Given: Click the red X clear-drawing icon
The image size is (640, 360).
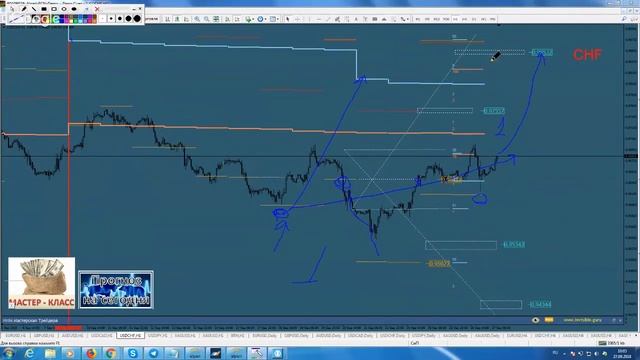Looking at the screenshot, I should tap(97, 9).
